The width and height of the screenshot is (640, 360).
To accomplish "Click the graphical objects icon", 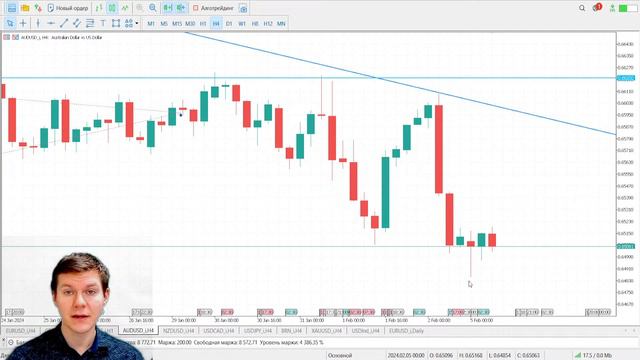I will [129, 23].
